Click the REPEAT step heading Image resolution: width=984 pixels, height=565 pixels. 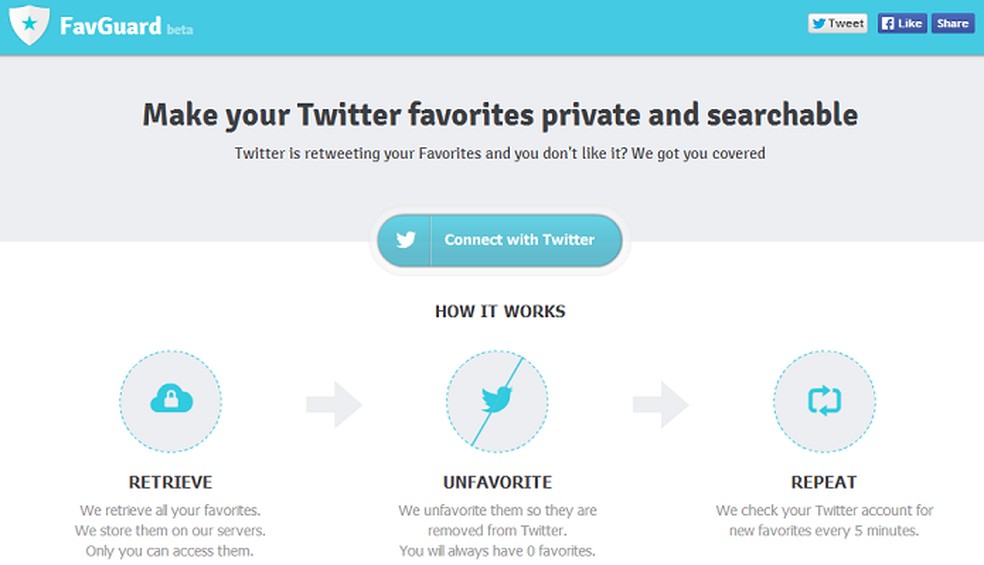tap(824, 482)
